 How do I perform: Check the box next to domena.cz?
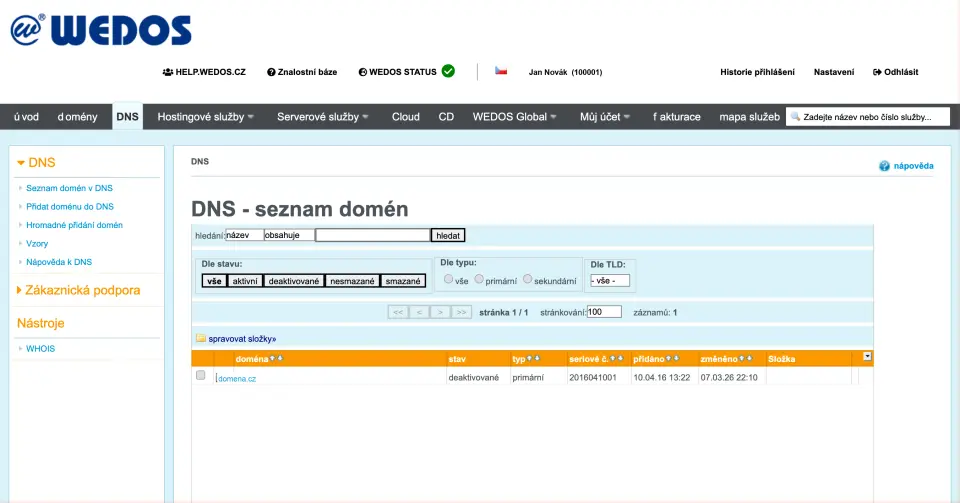point(201,376)
